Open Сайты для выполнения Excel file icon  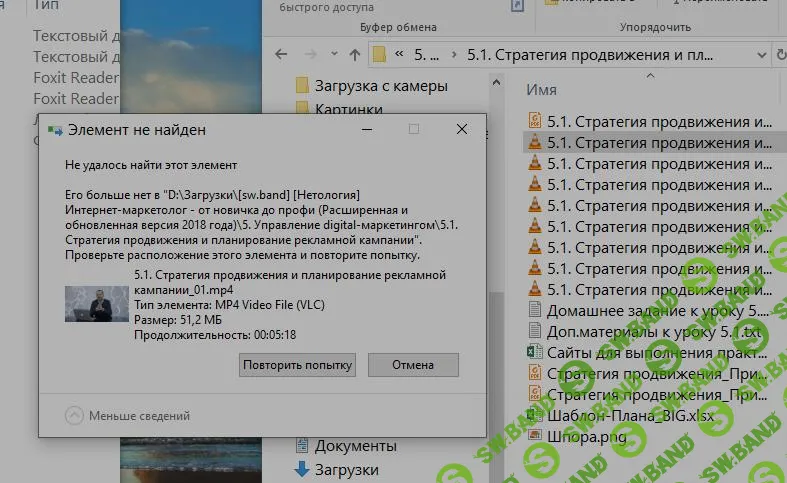(x=535, y=352)
